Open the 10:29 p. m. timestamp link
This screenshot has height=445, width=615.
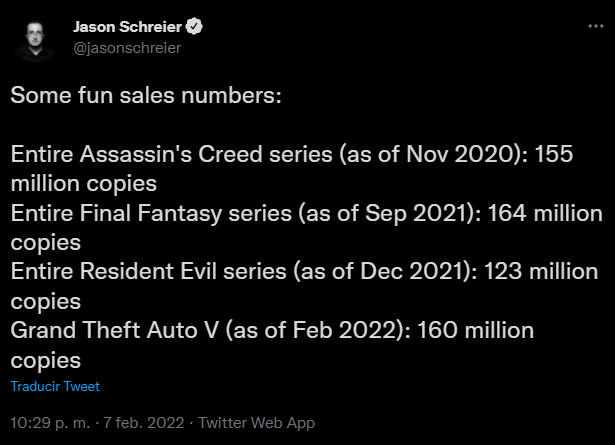50,423
